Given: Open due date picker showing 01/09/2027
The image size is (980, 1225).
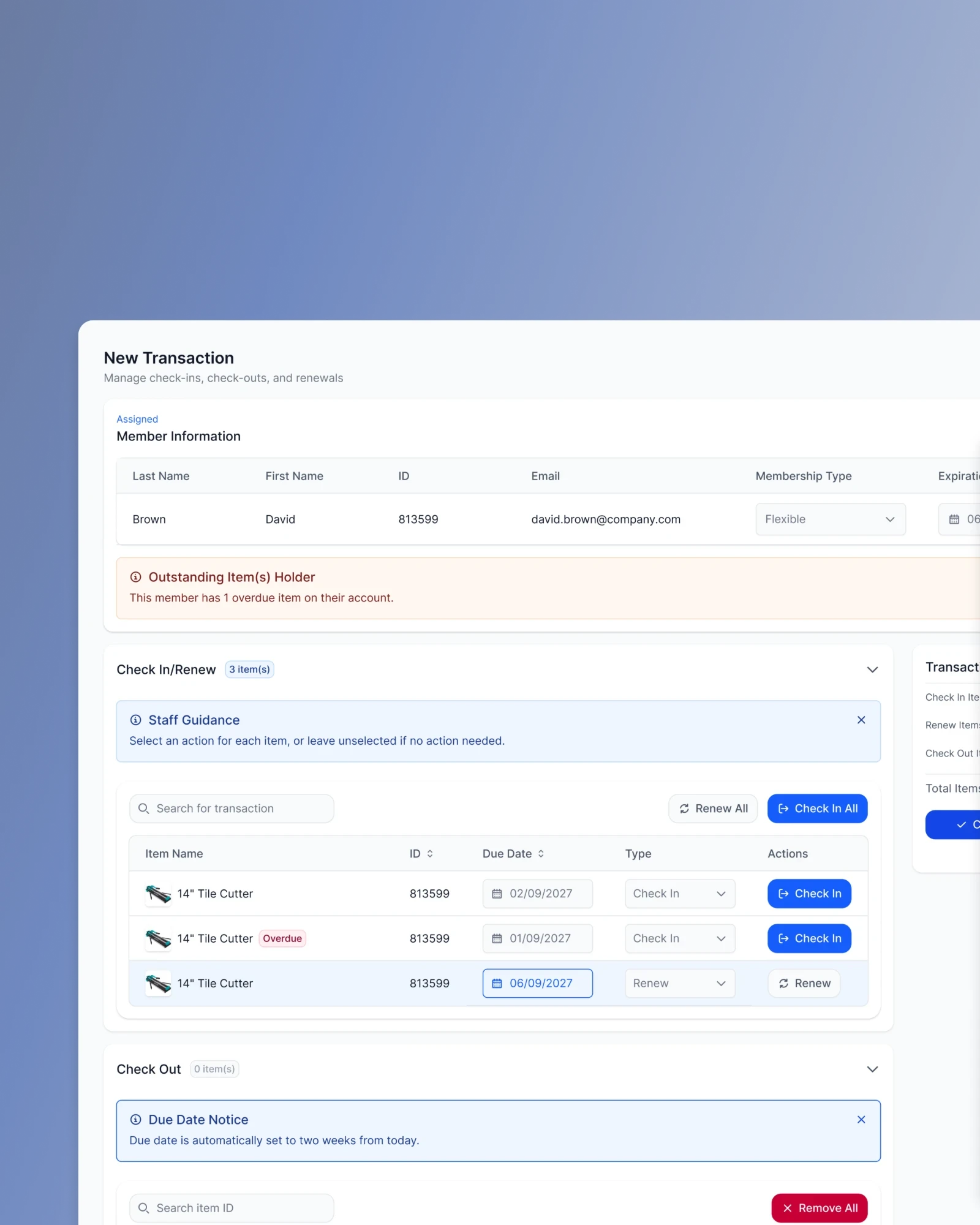Looking at the screenshot, I should tap(538, 938).
